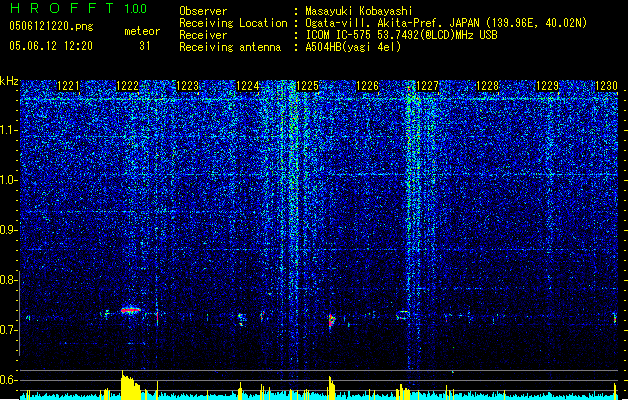Click the red meteor echo after 1225

click(x=331, y=321)
